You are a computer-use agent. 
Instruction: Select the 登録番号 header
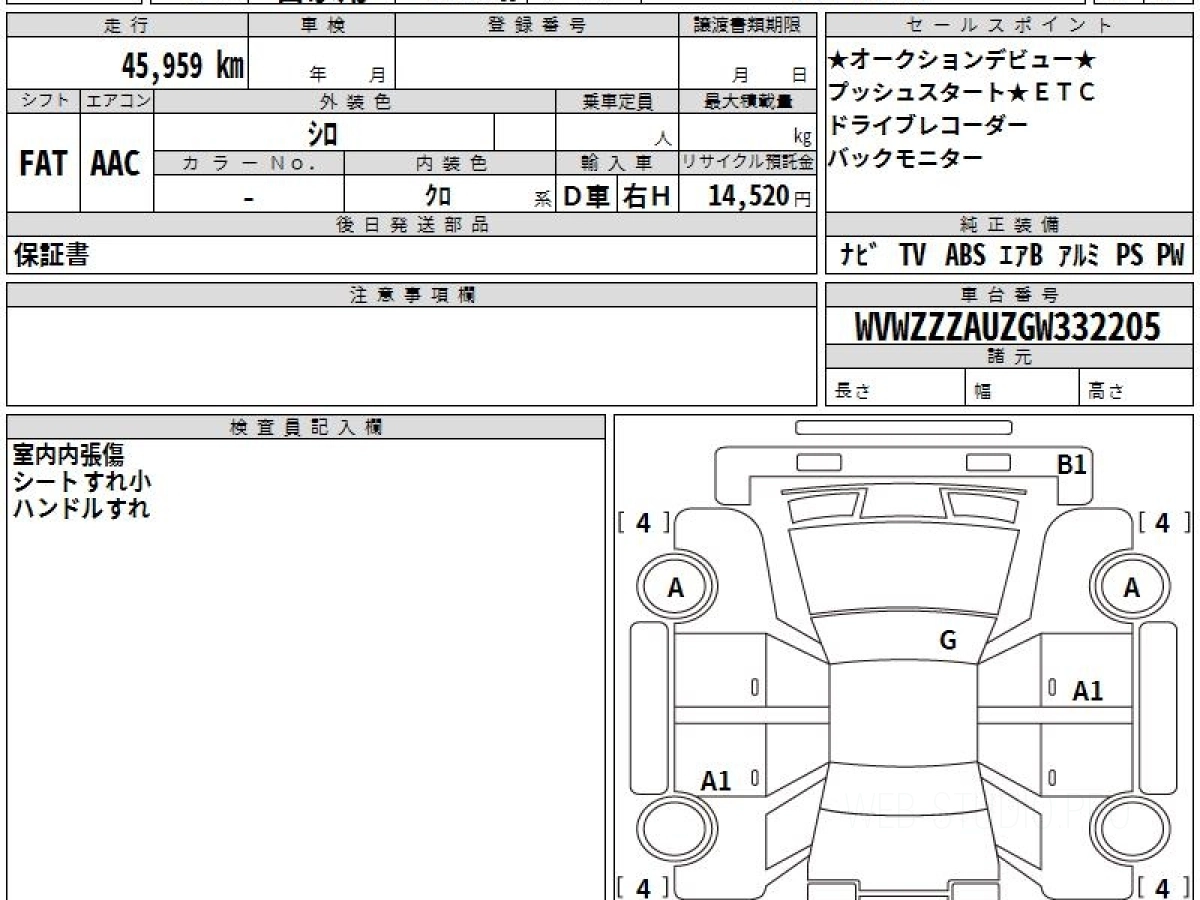click(537, 26)
